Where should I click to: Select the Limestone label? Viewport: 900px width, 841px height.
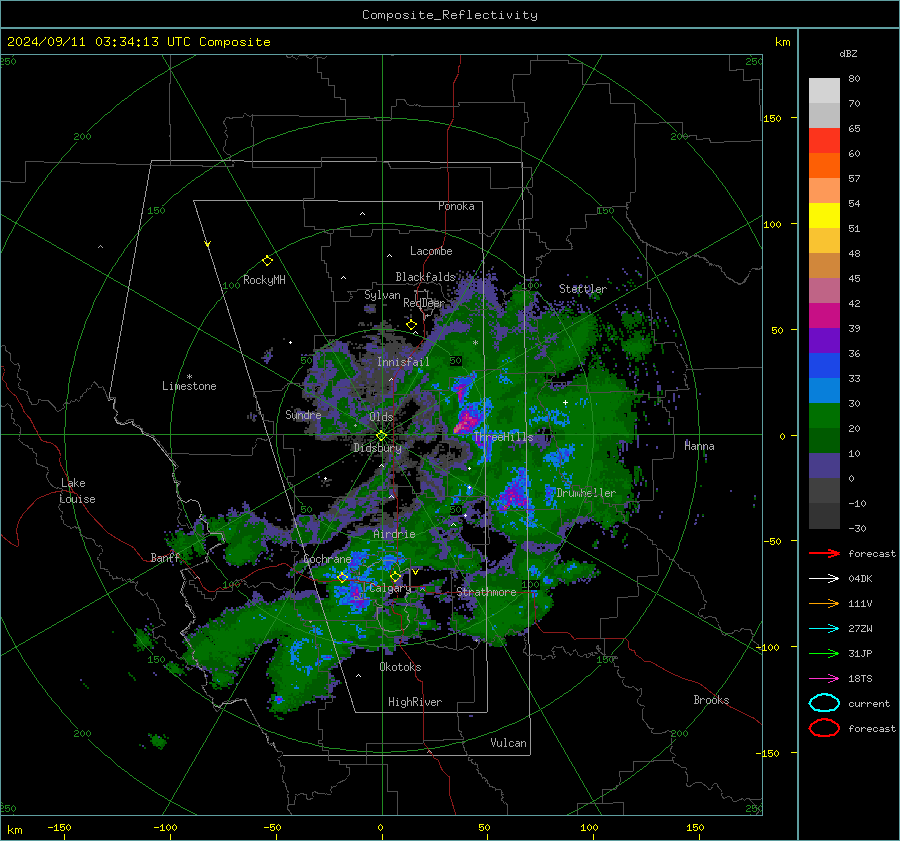[x=189, y=386]
